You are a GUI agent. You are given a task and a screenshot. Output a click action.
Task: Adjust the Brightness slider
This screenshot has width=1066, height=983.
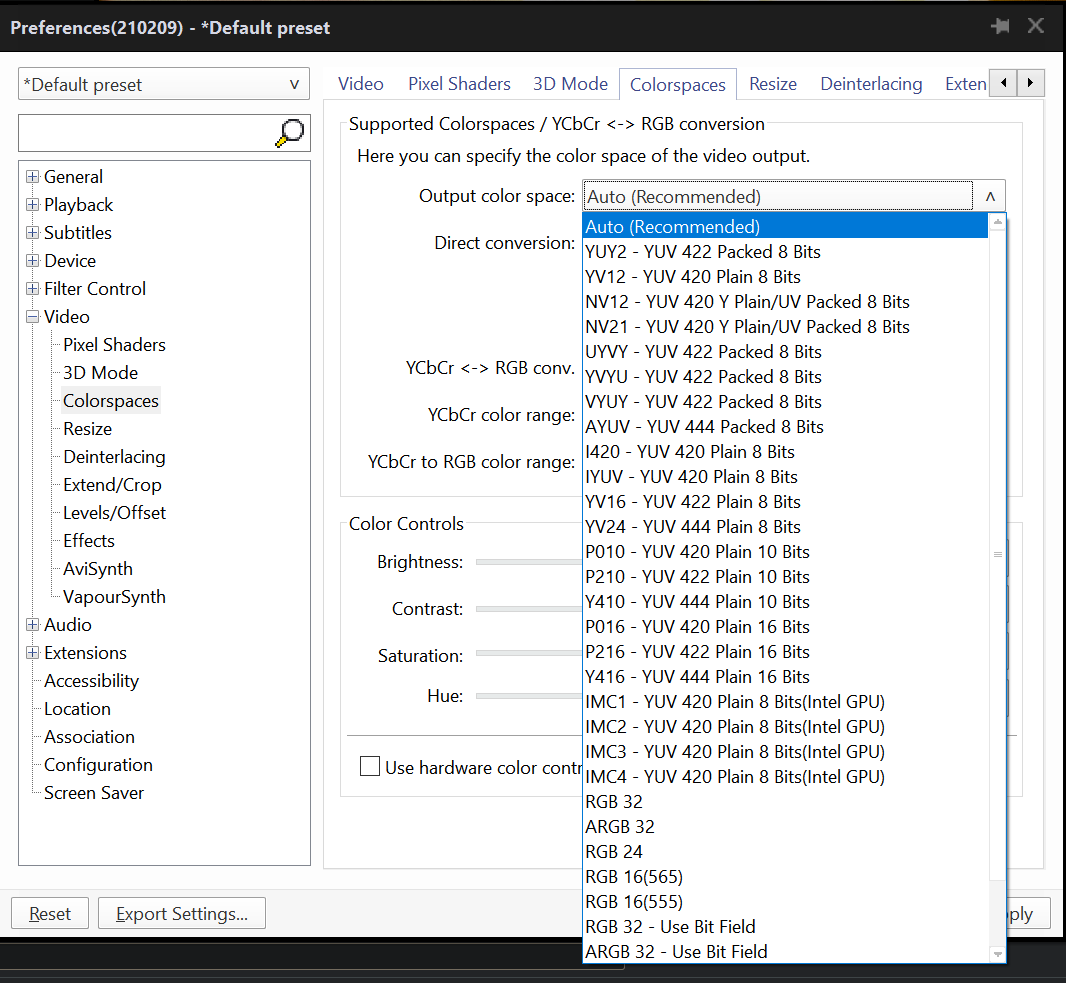[x=528, y=562]
